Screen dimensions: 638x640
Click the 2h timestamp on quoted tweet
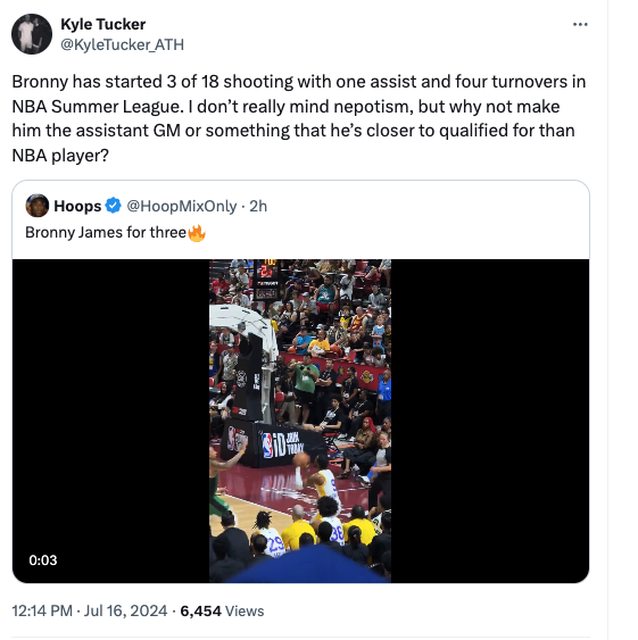258,206
